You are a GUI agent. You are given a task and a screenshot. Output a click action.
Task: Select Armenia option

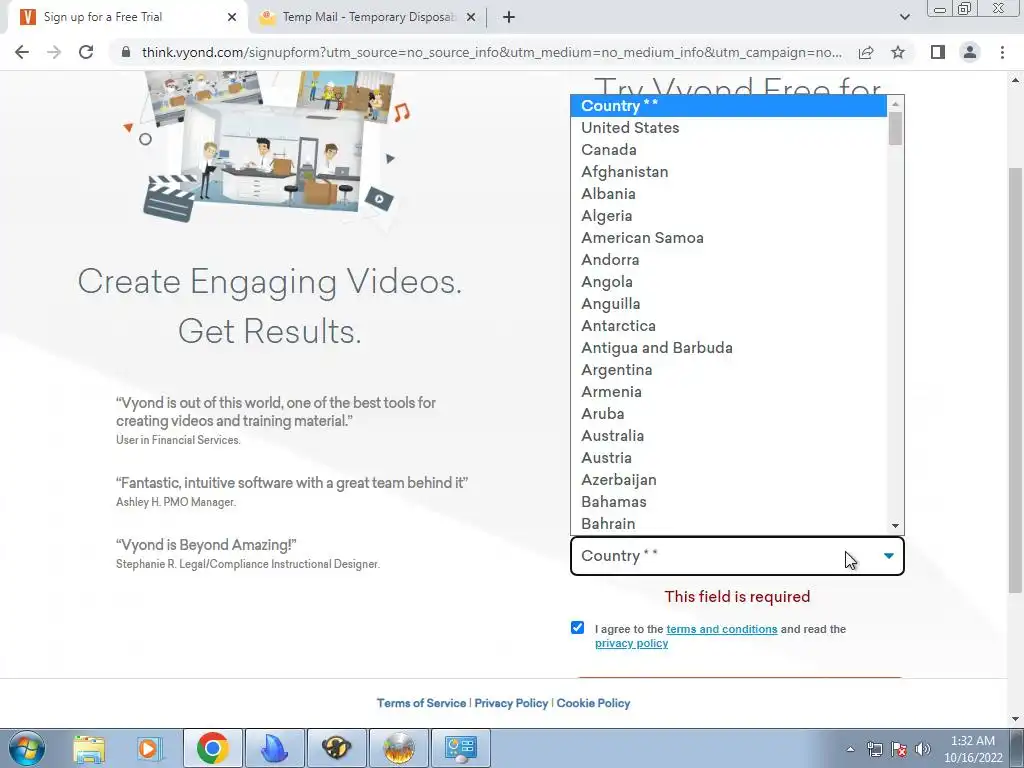(729, 392)
